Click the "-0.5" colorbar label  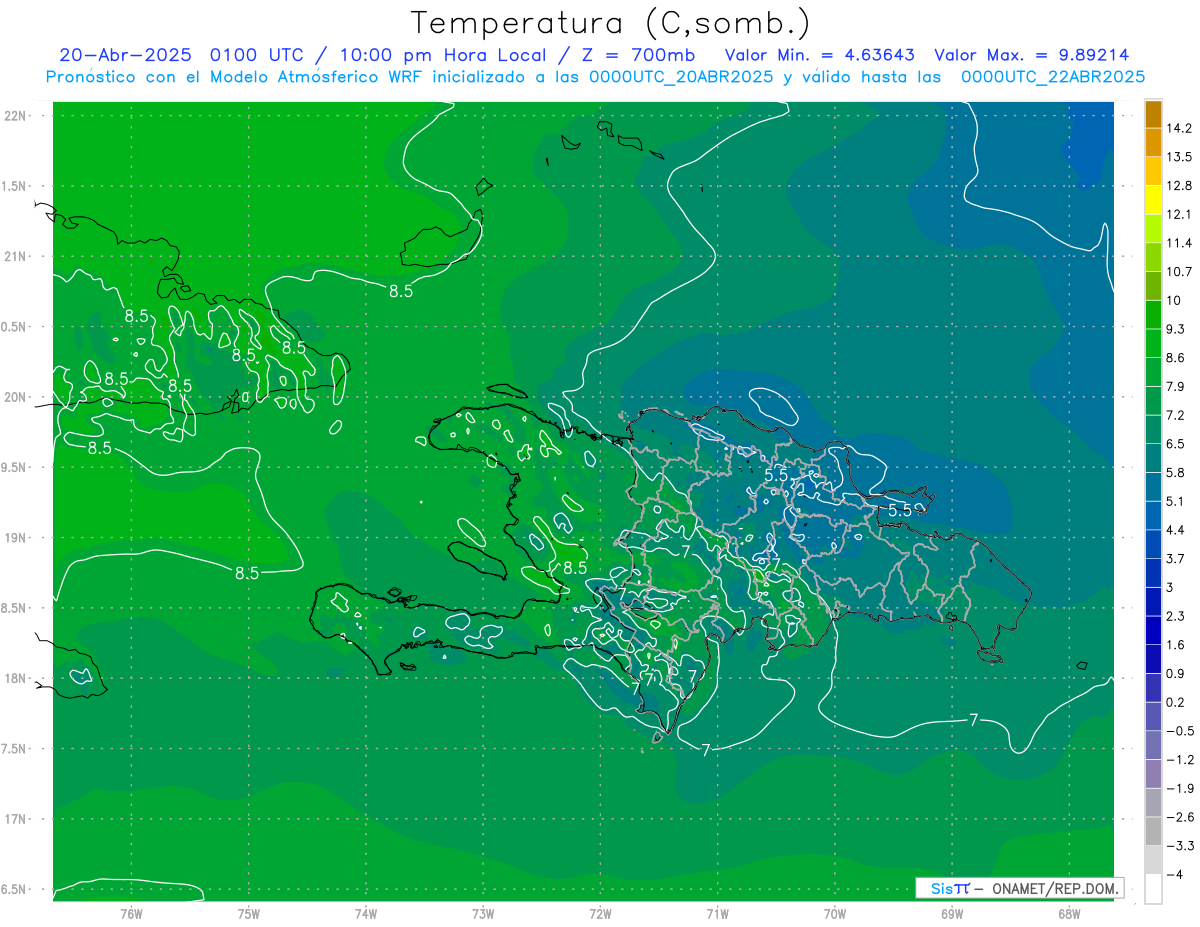click(x=1179, y=731)
